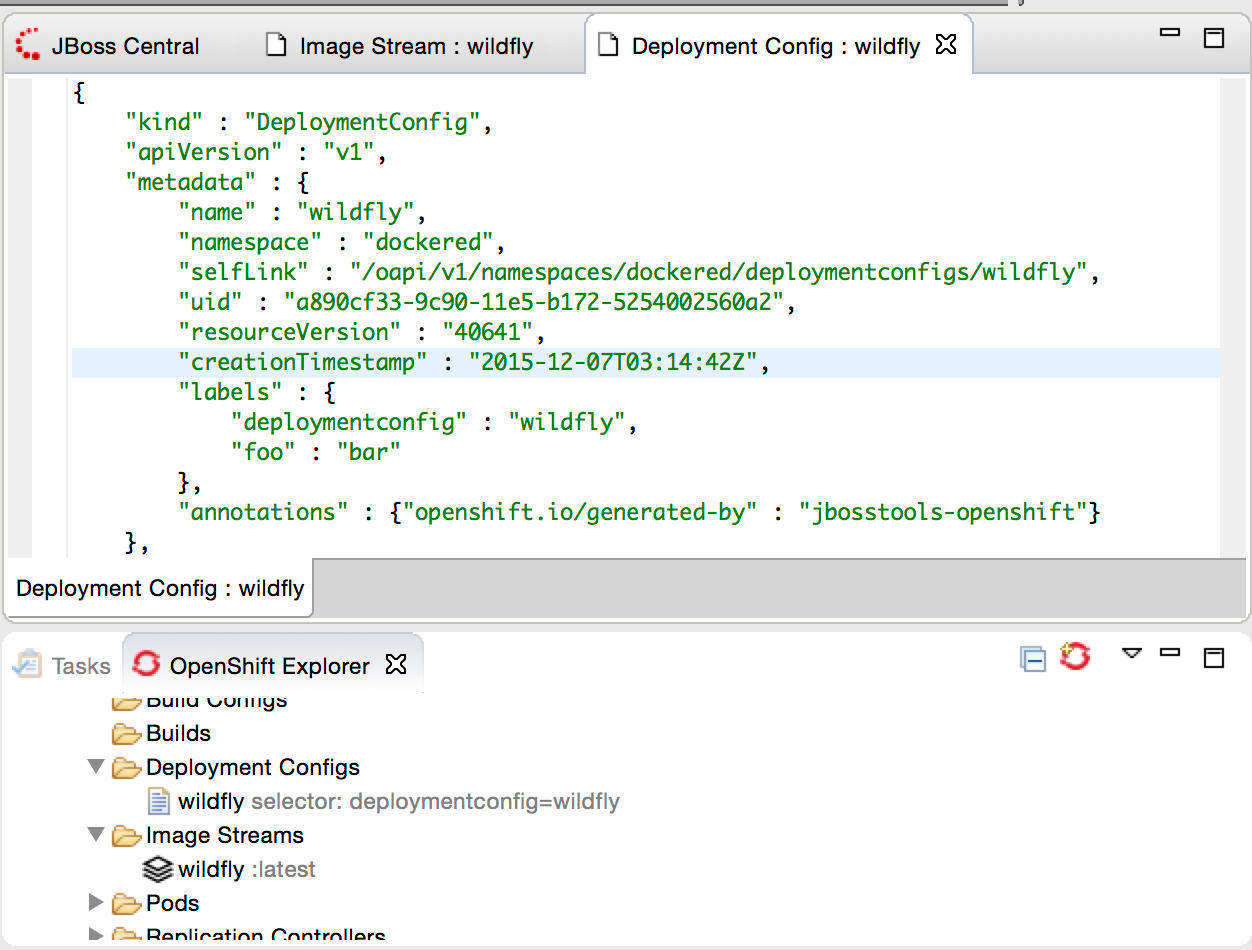The height and width of the screenshot is (950, 1252).
Task: Click the New OpenShift Connection icon
Action: click(1075, 657)
